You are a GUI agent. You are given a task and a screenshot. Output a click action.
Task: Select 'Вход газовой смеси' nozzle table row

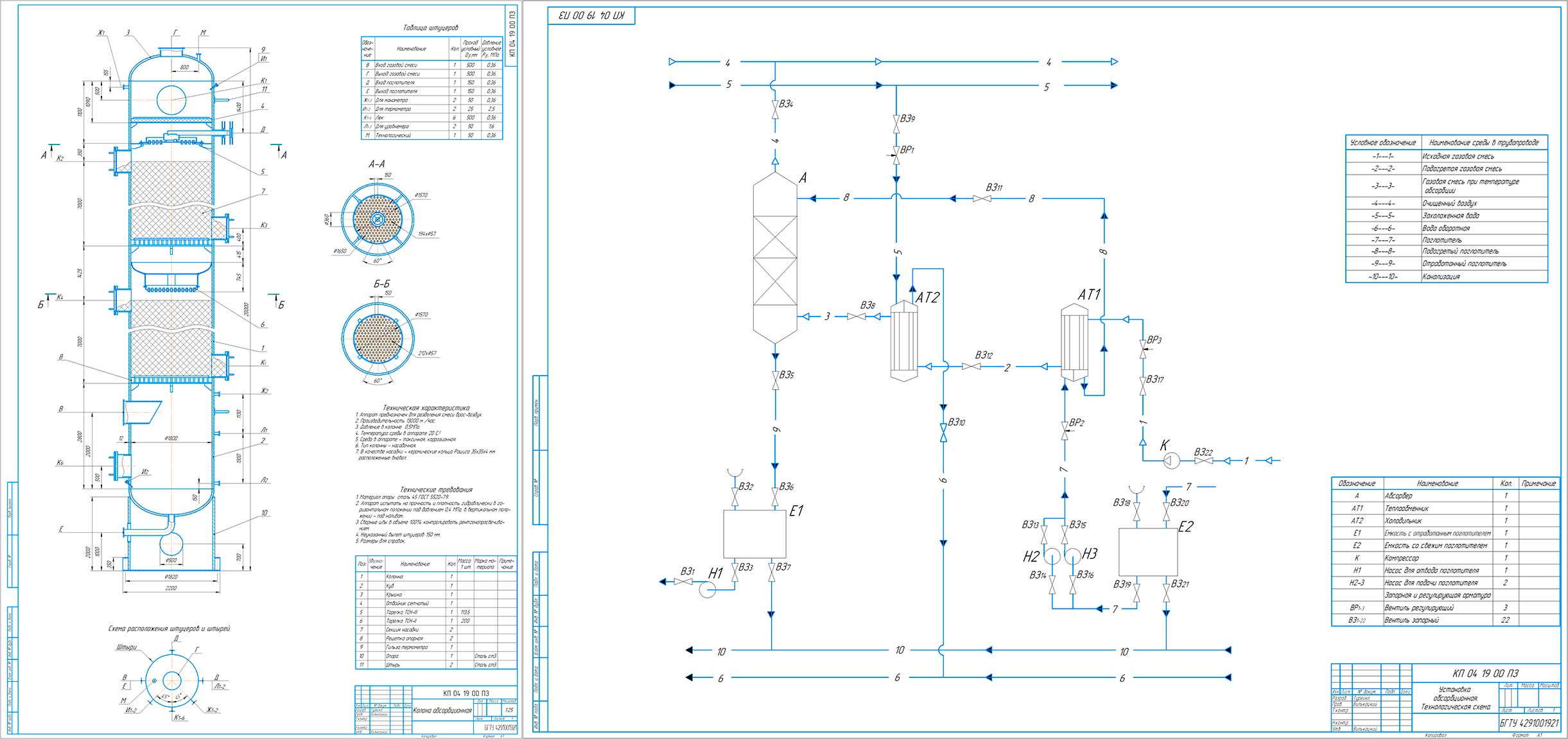pos(432,65)
